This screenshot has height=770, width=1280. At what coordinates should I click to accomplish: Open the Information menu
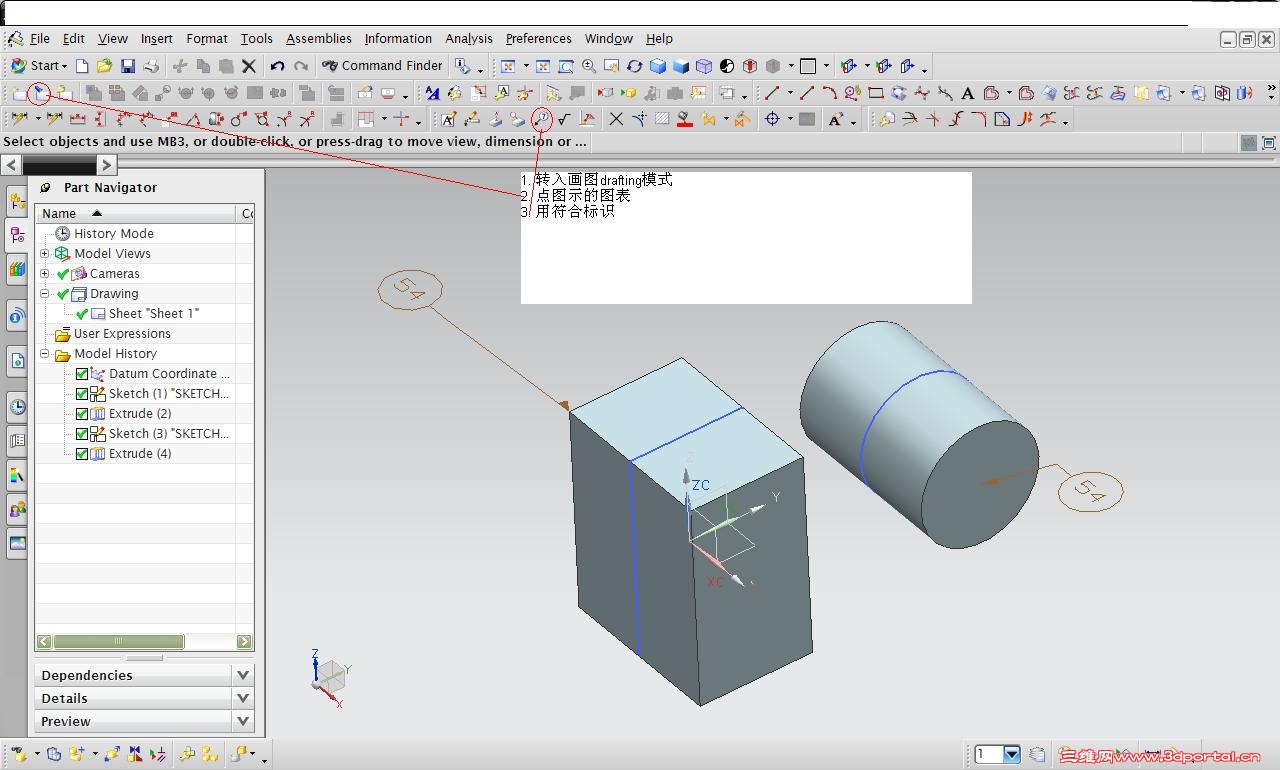398,39
